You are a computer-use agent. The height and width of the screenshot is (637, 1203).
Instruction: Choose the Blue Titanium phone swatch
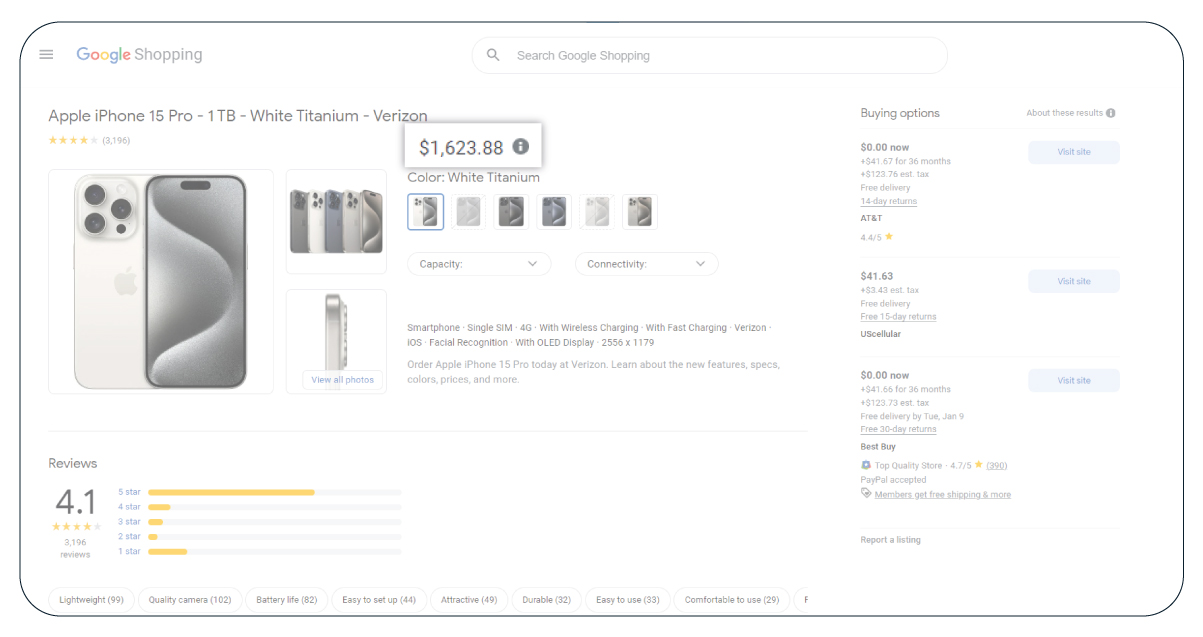pos(554,212)
